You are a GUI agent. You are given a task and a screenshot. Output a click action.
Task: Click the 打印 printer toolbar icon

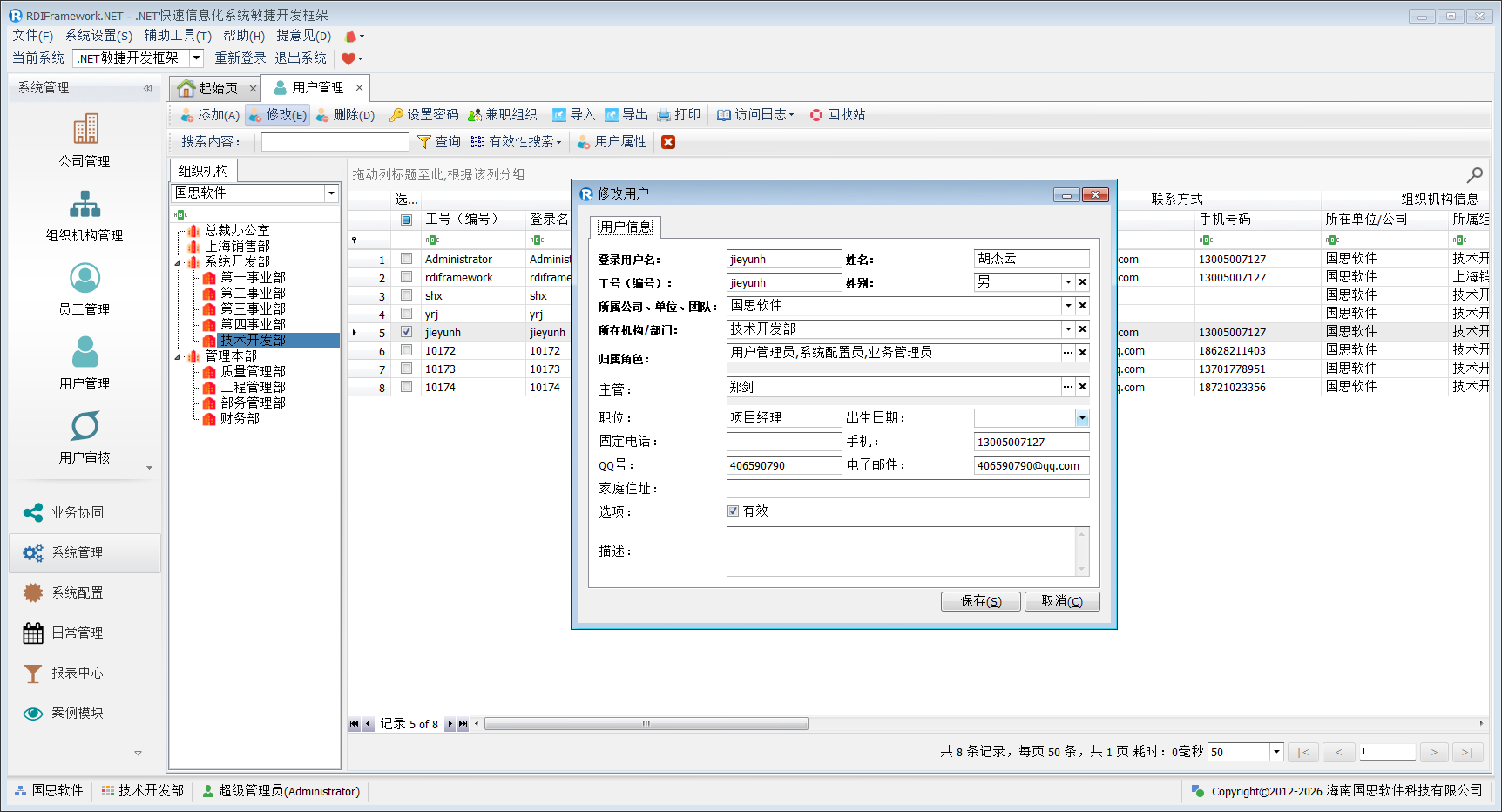(664, 115)
